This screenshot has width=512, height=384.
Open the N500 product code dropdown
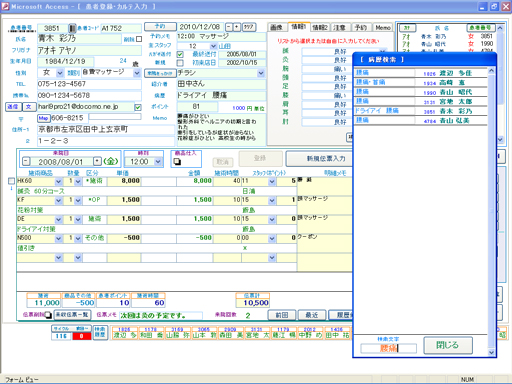pos(58,238)
